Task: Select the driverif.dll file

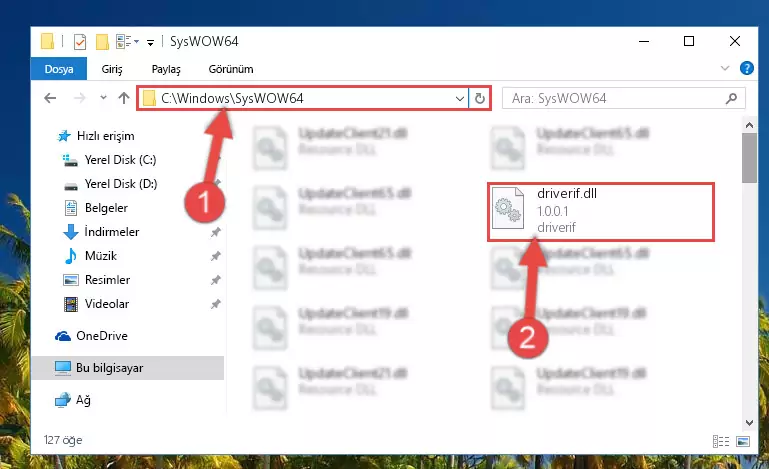Action: pos(601,212)
